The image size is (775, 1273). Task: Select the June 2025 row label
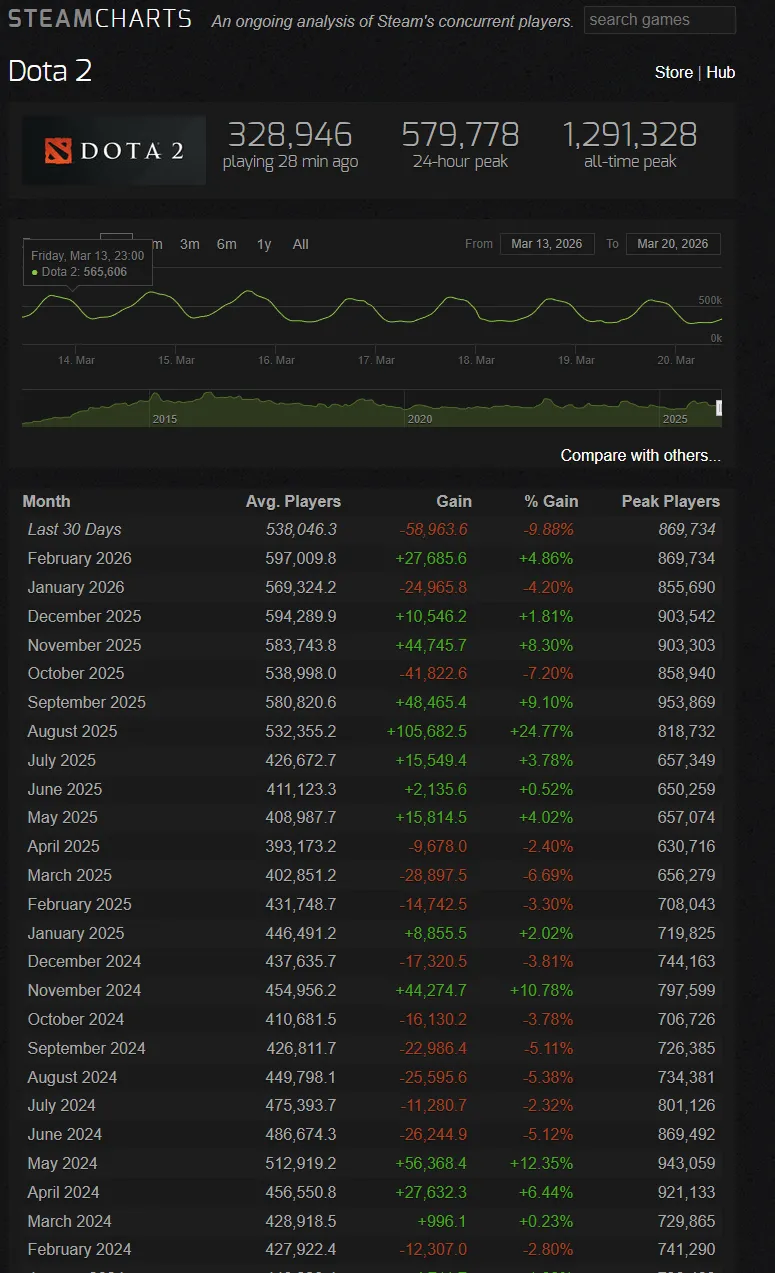point(65,789)
